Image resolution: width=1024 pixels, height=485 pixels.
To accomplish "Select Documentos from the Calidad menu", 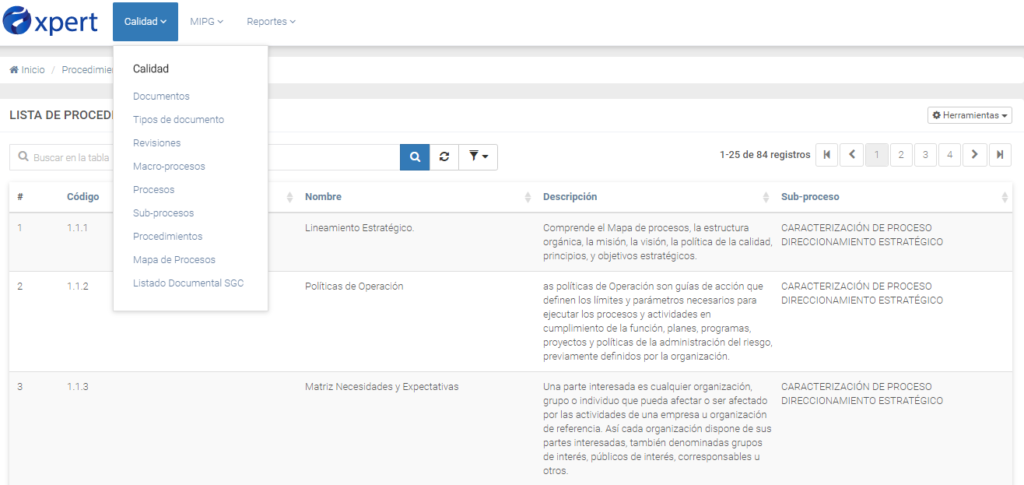I will tap(161, 96).
